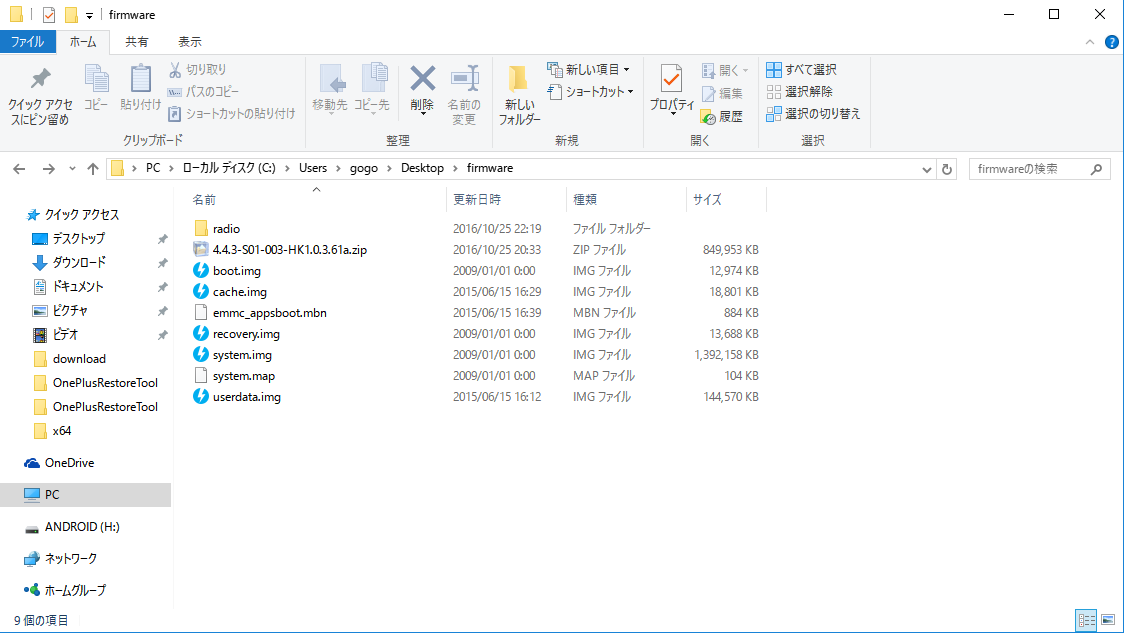1124x633 pixels.
Task: Click Select none in ribbon
Action: pos(799,92)
